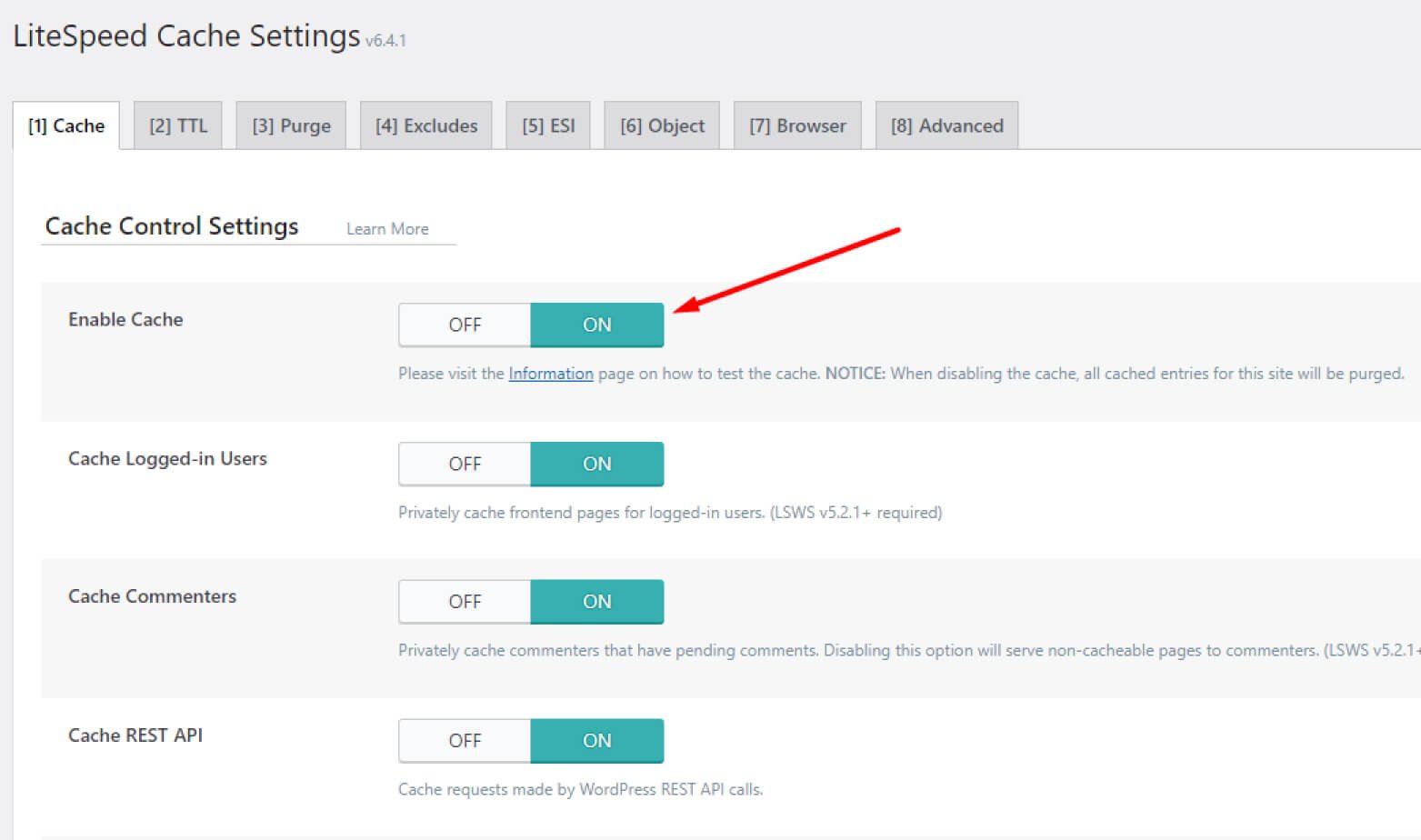This screenshot has width=1421, height=840.
Task: Click the Cache Control Settings heading
Action: [172, 225]
